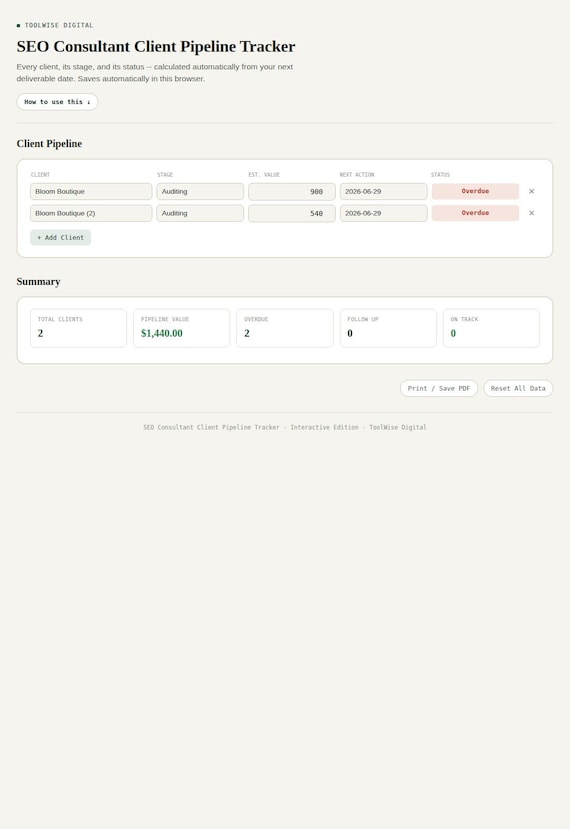The width and height of the screenshot is (570, 829).
Task: Click the Stage column header
Action: tap(165, 174)
